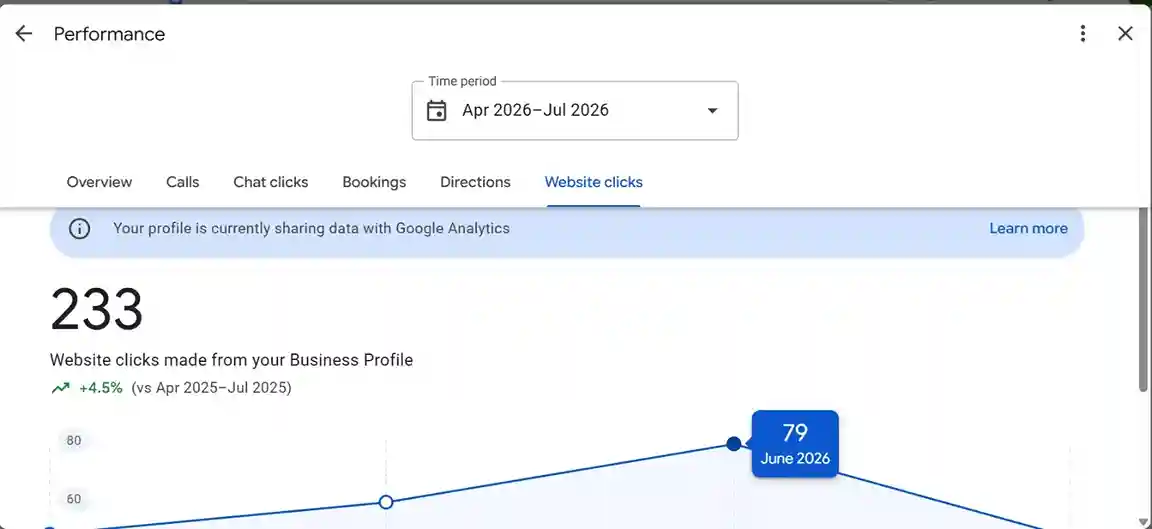
Task: Close the Performance panel with X
Action: [1125, 34]
